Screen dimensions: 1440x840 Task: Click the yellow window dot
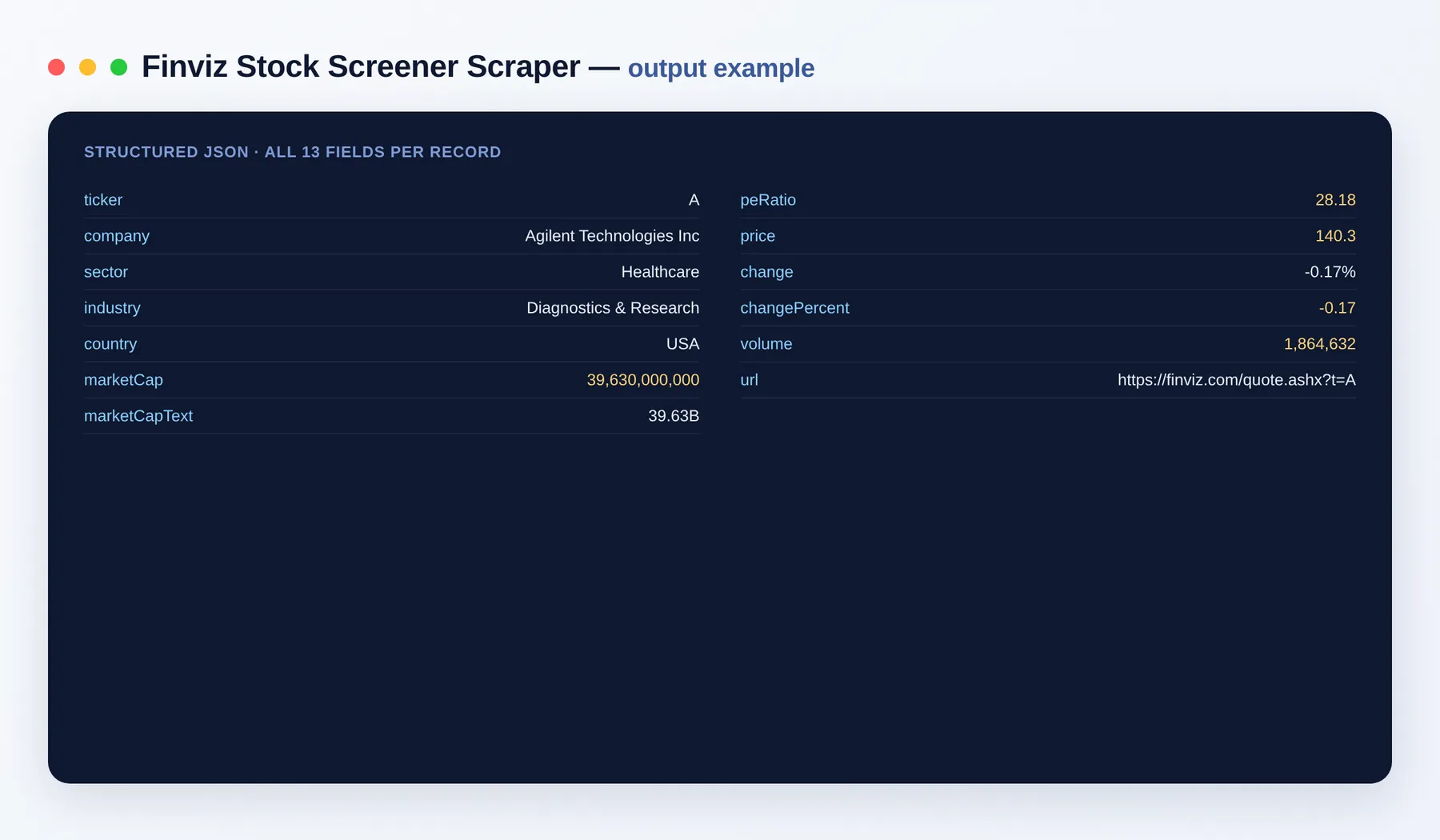click(x=87, y=67)
